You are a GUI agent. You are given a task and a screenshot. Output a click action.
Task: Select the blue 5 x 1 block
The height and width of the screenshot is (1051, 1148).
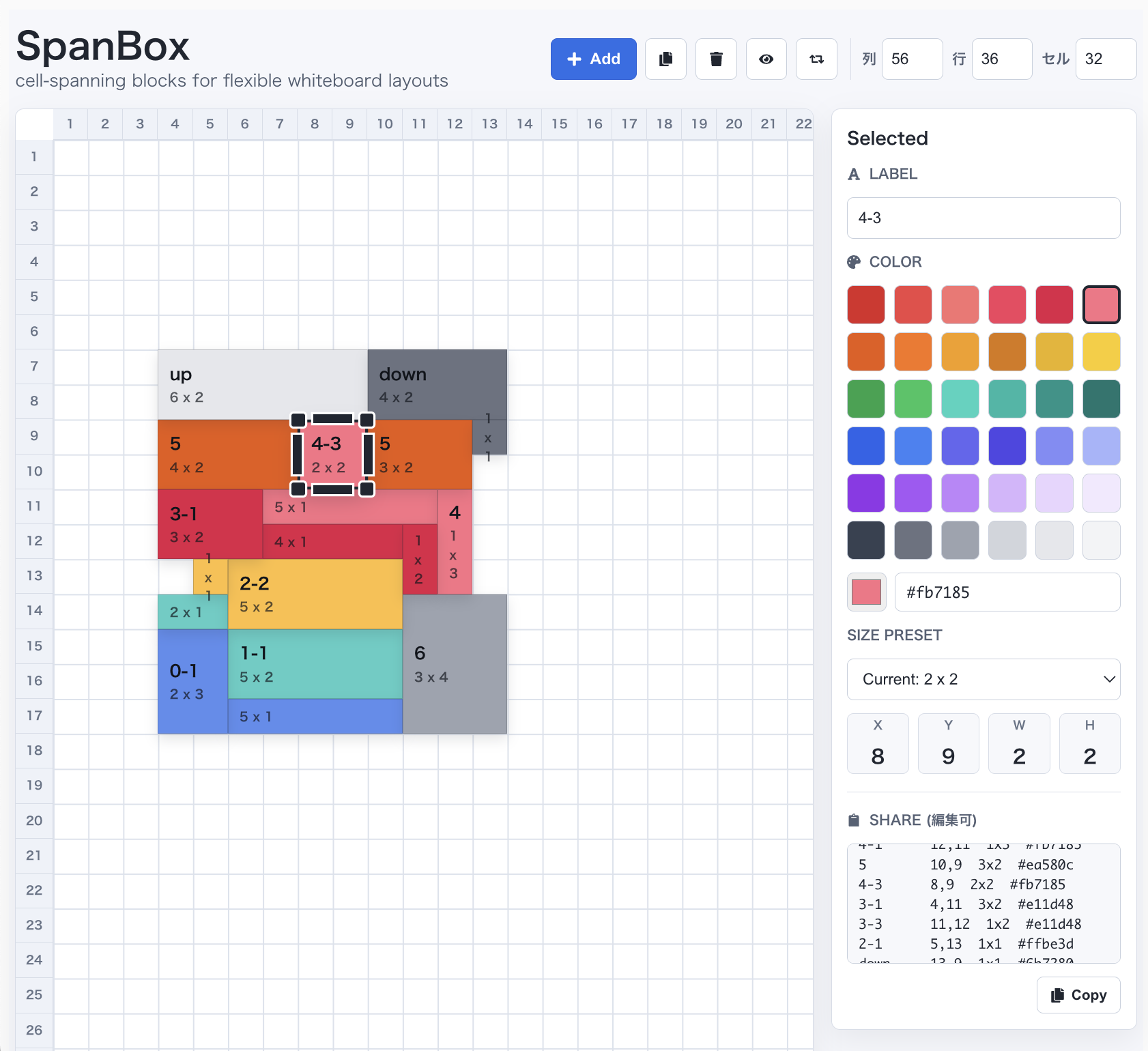315,717
